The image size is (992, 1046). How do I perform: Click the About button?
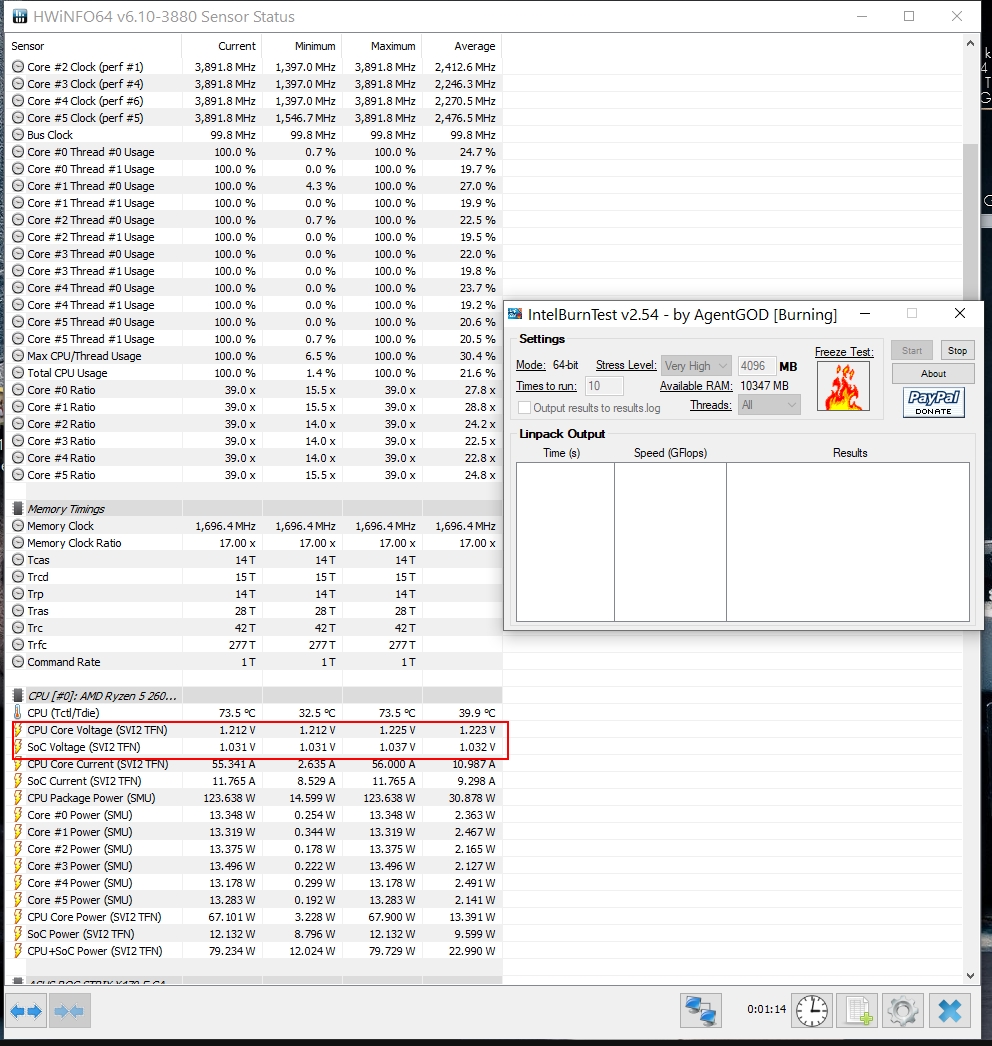click(x=933, y=374)
